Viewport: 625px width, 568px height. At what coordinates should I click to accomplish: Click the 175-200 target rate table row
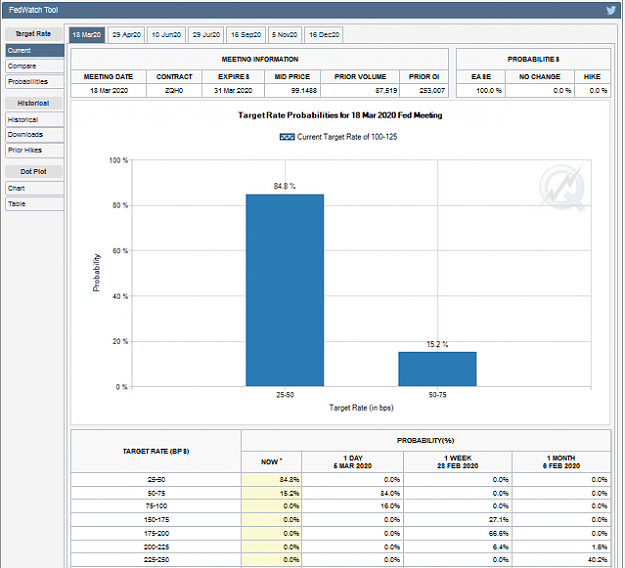click(341, 533)
